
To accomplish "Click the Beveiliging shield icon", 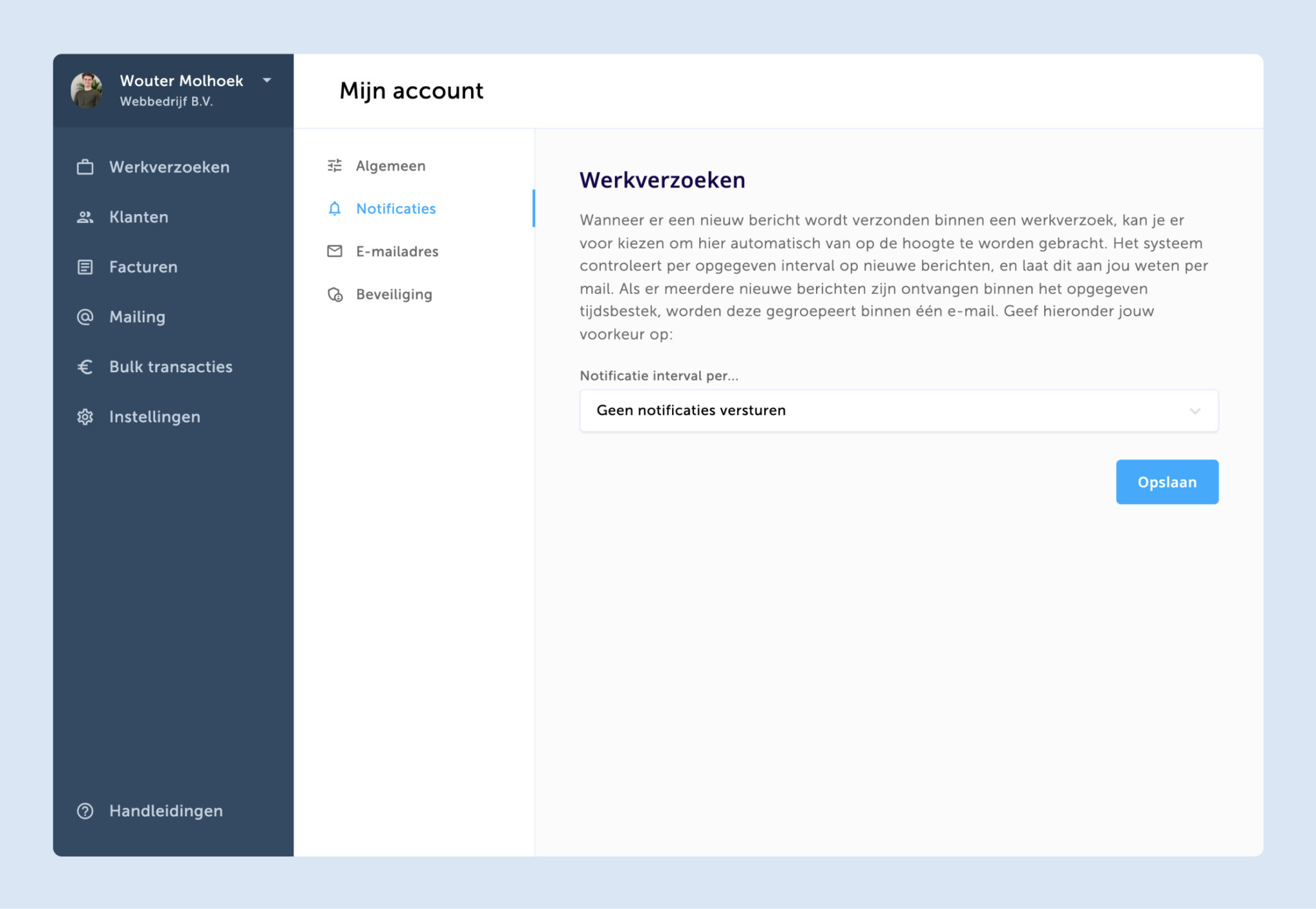I will pos(335,294).
